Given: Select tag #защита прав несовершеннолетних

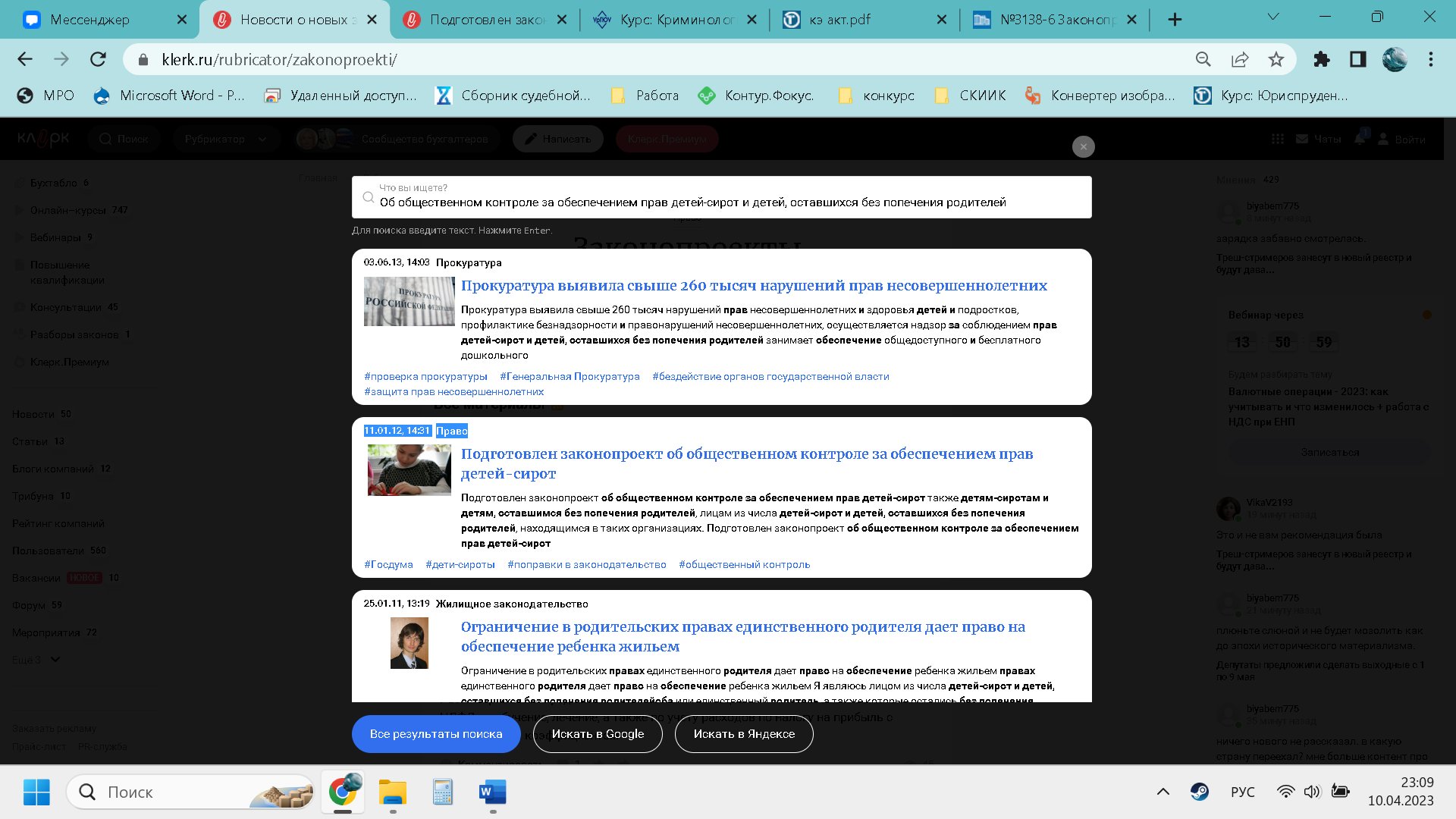Looking at the screenshot, I should pyautogui.click(x=453, y=391).
